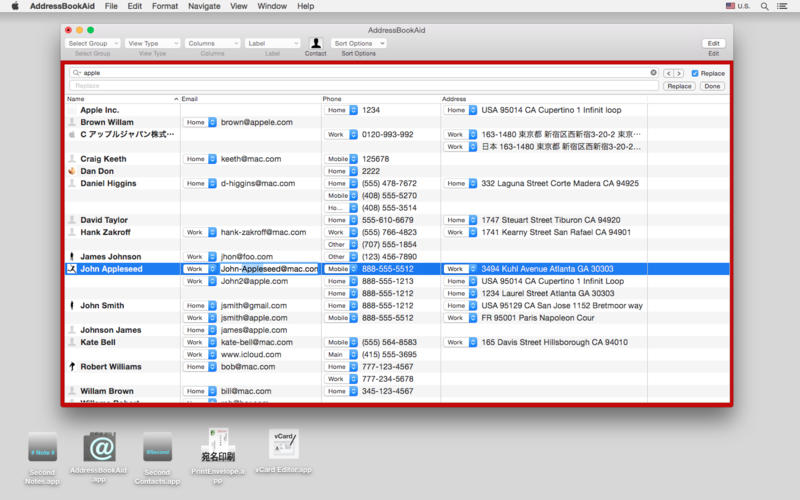Open the Navigate menu

[x=204, y=6]
